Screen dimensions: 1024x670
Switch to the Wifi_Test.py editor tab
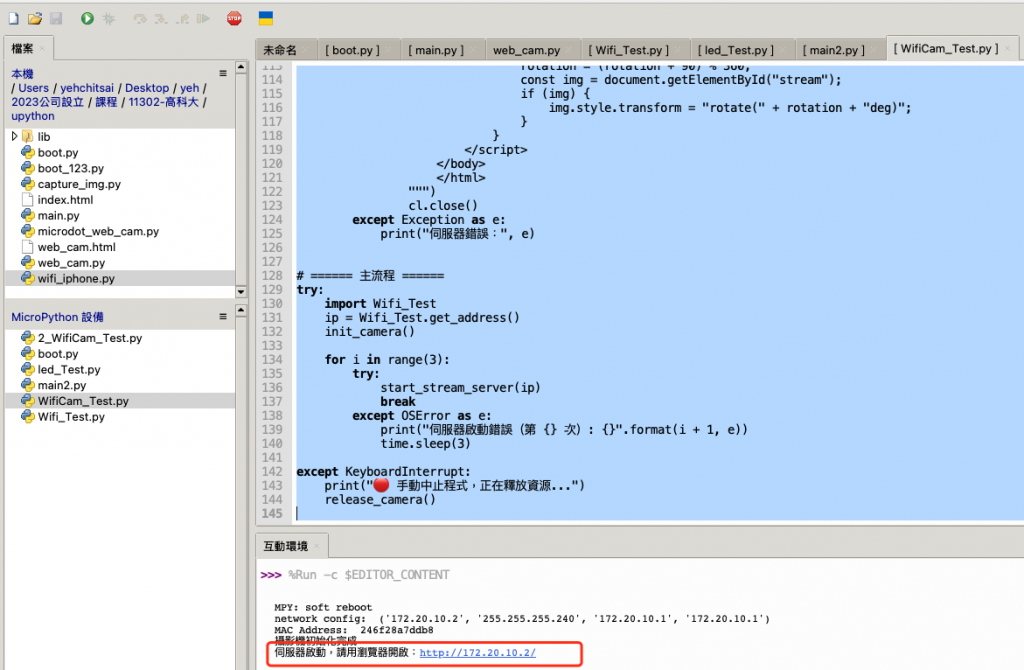point(628,50)
